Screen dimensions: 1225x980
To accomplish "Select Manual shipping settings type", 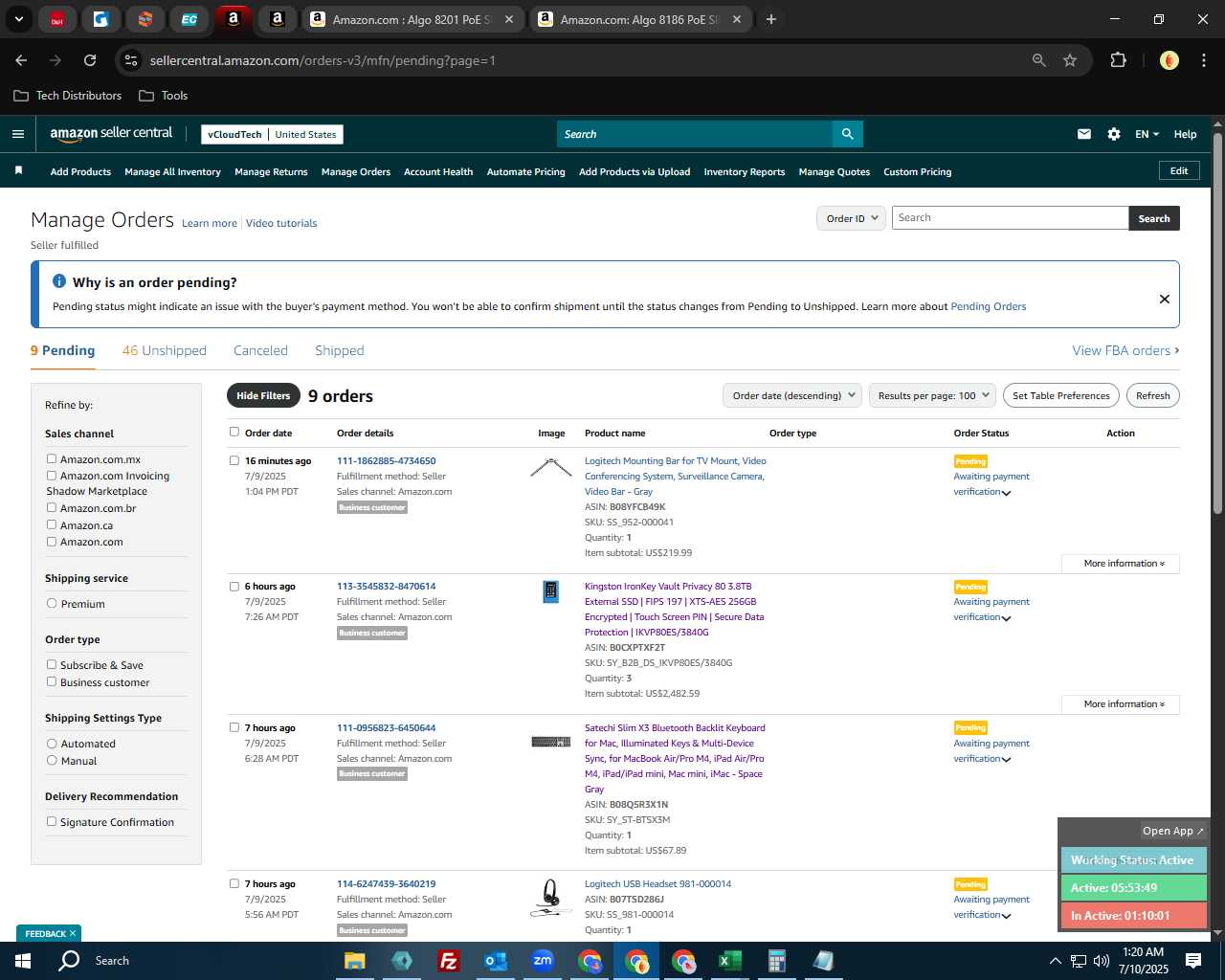I will [x=52, y=760].
